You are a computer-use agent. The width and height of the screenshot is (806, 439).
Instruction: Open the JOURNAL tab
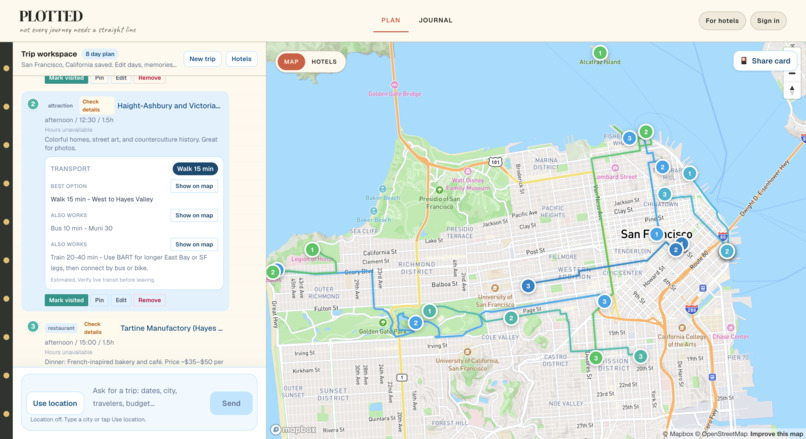(435, 21)
